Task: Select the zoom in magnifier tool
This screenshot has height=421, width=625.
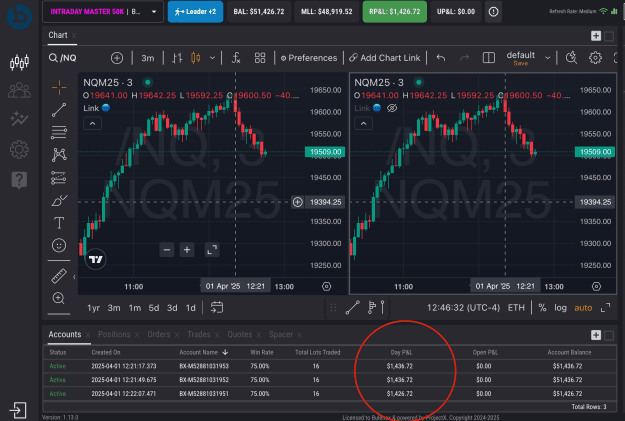Action: (59, 298)
